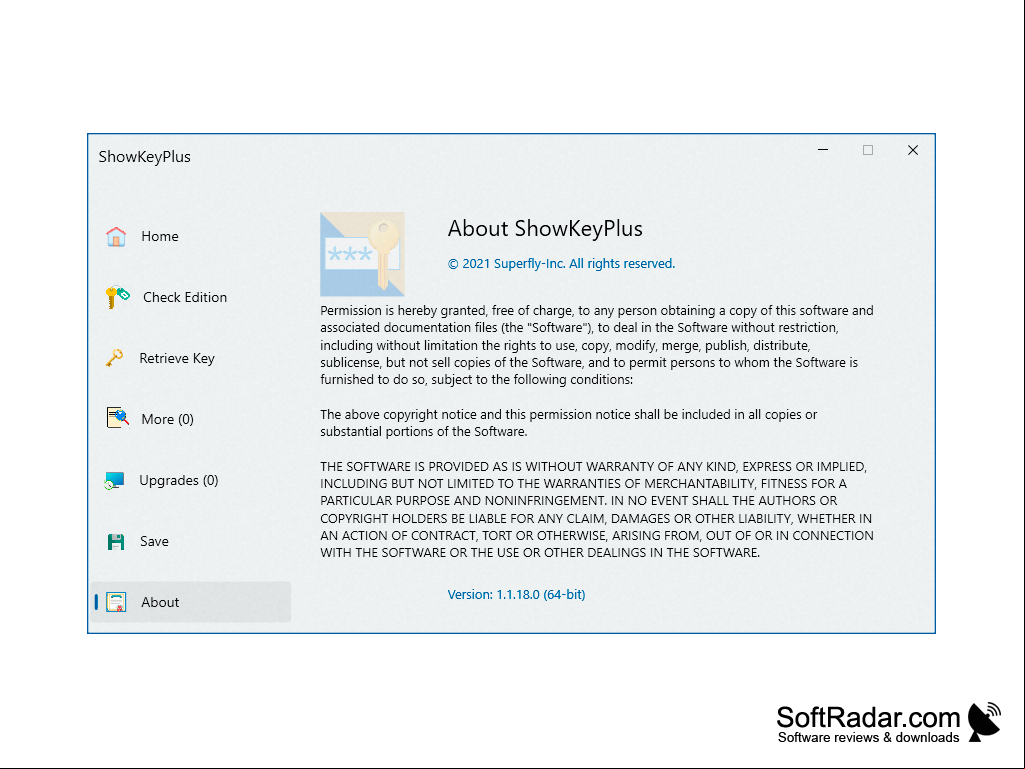Go to Check Edition

(x=191, y=297)
